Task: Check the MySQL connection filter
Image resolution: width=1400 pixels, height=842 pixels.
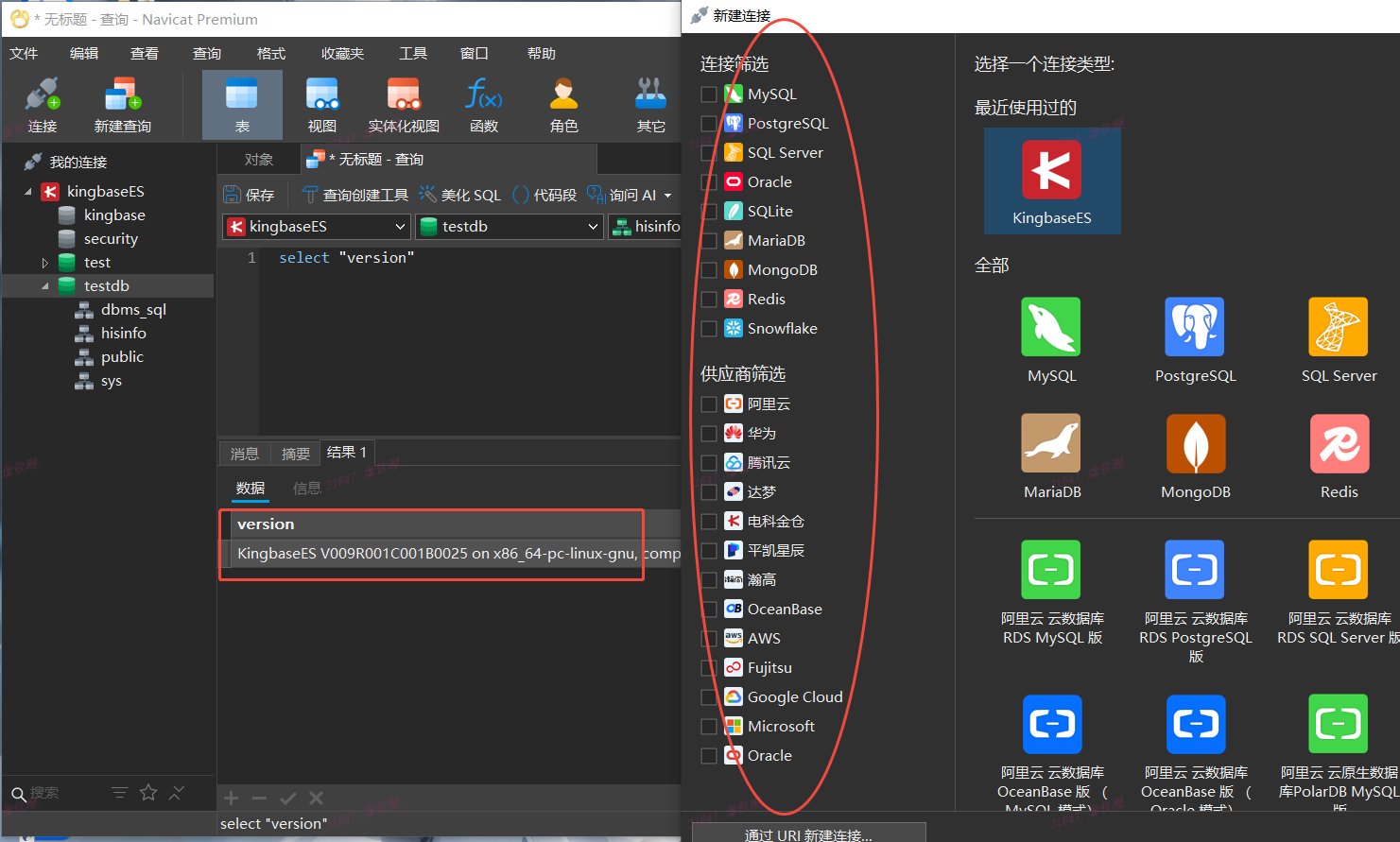Action: [x=709, y=95]
